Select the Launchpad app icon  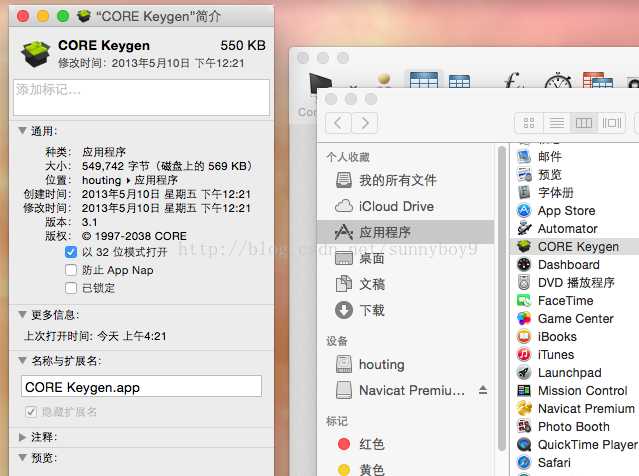[524, 372]
